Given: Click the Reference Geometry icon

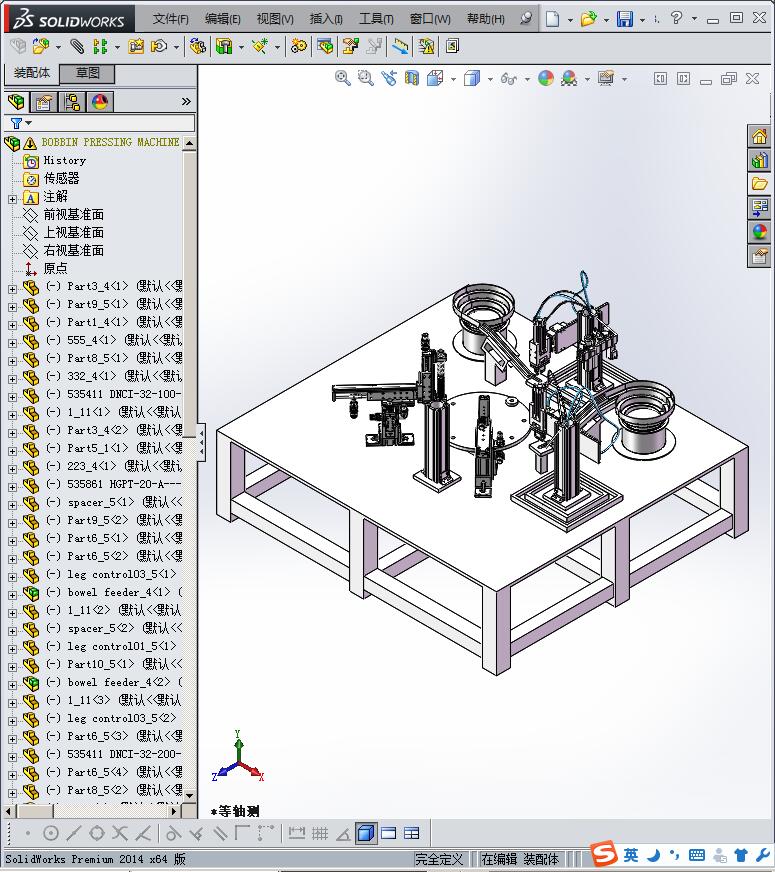Looking at the screenshot, I should [x=260, y=46].
